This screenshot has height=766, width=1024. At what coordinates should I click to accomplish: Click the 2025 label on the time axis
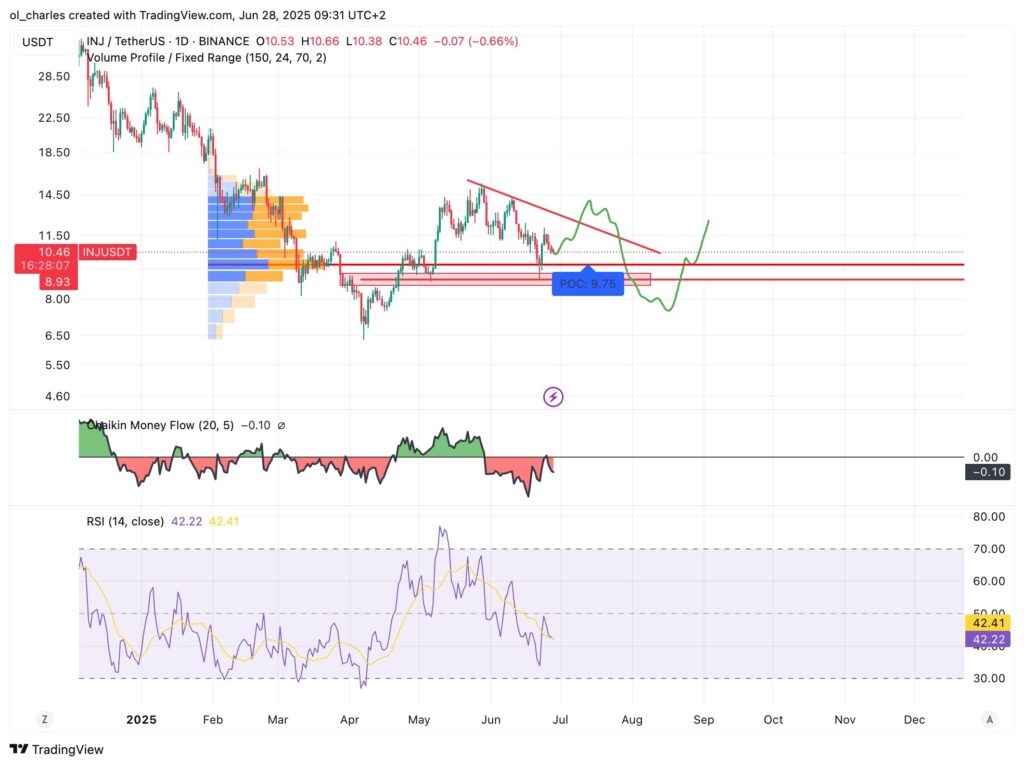click(141, 719)
